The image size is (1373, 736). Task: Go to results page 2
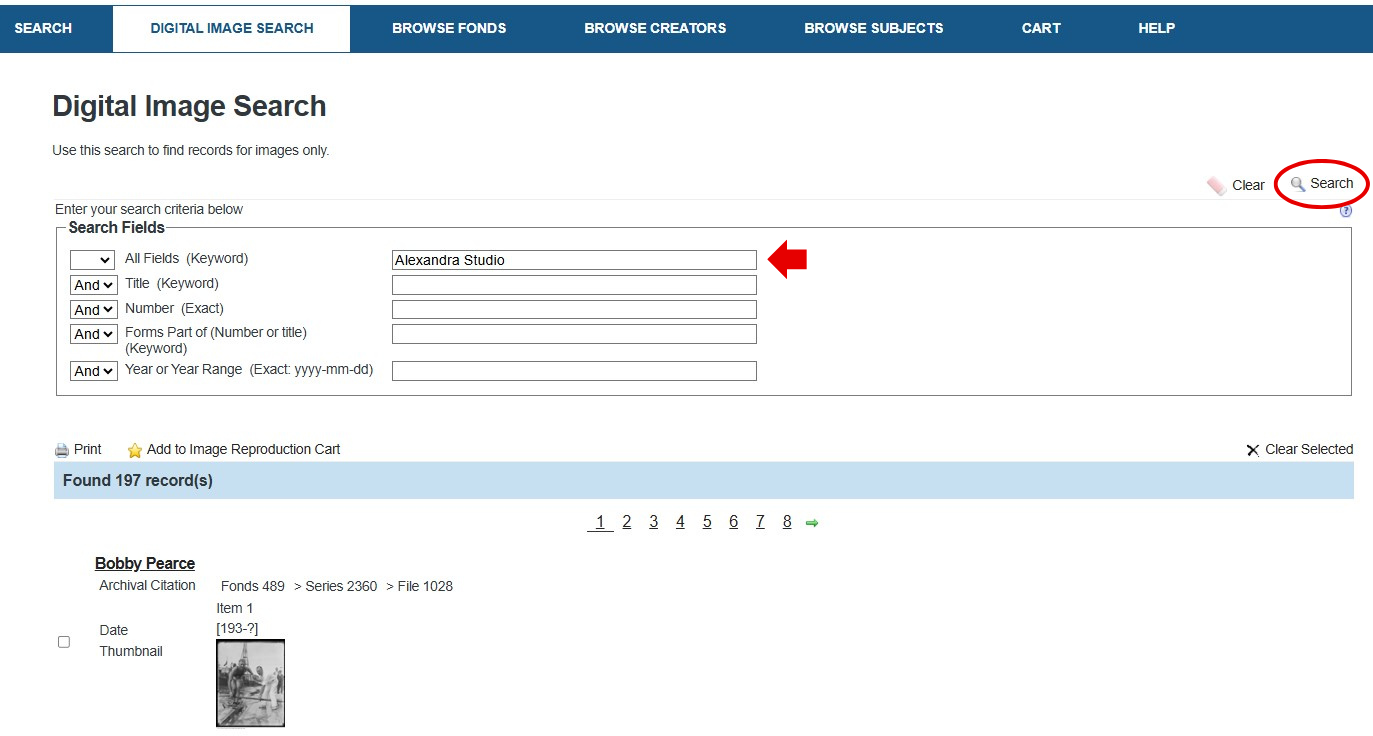[627, 522]
